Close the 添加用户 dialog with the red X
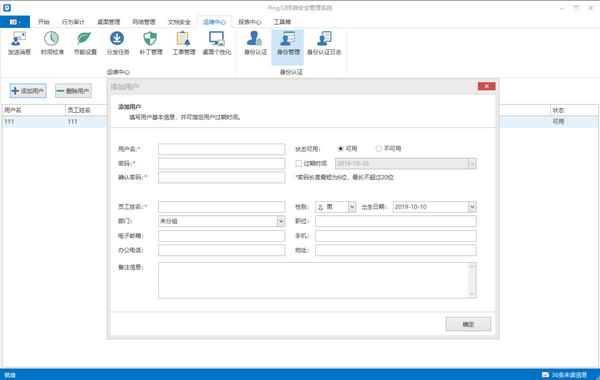The width and height of the screenshot is (600, 380). (486, 86)
